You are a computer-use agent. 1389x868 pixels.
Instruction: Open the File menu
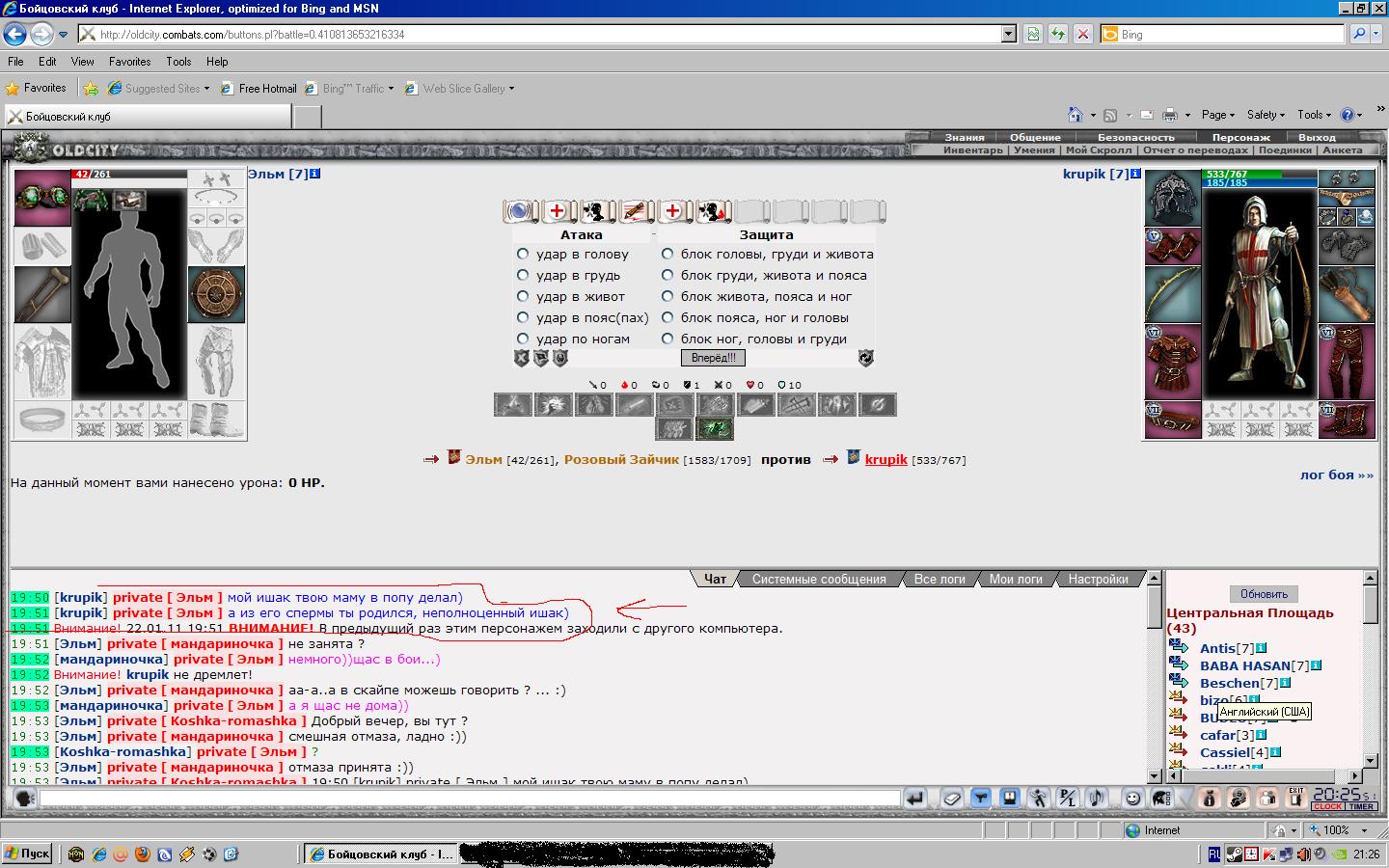[x=15, y=61]
